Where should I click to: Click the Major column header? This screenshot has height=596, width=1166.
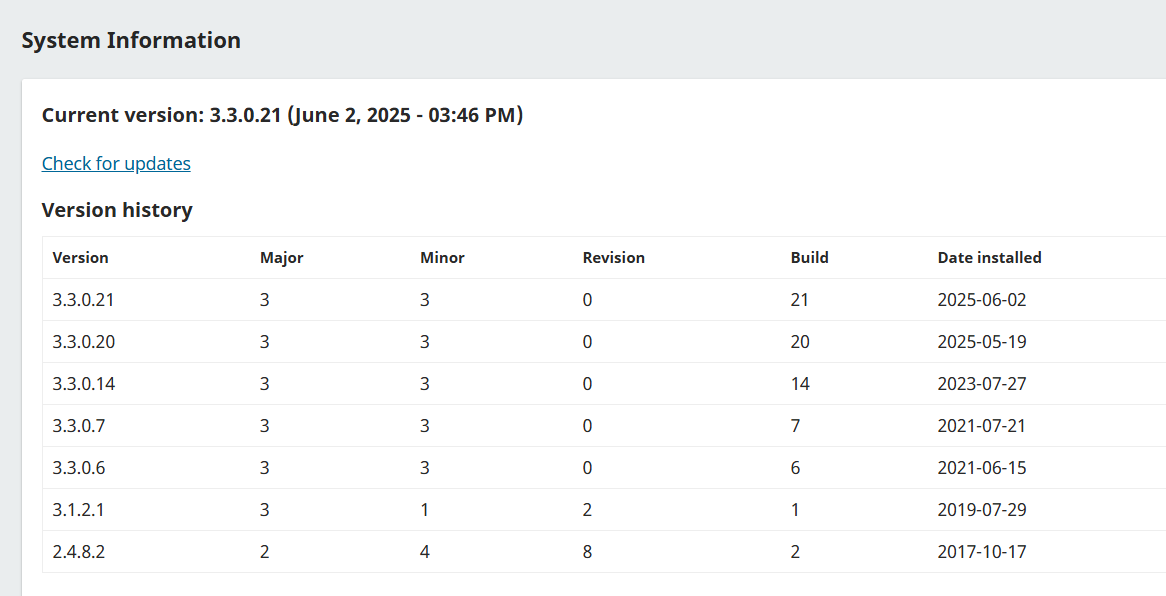coord(281,257)
